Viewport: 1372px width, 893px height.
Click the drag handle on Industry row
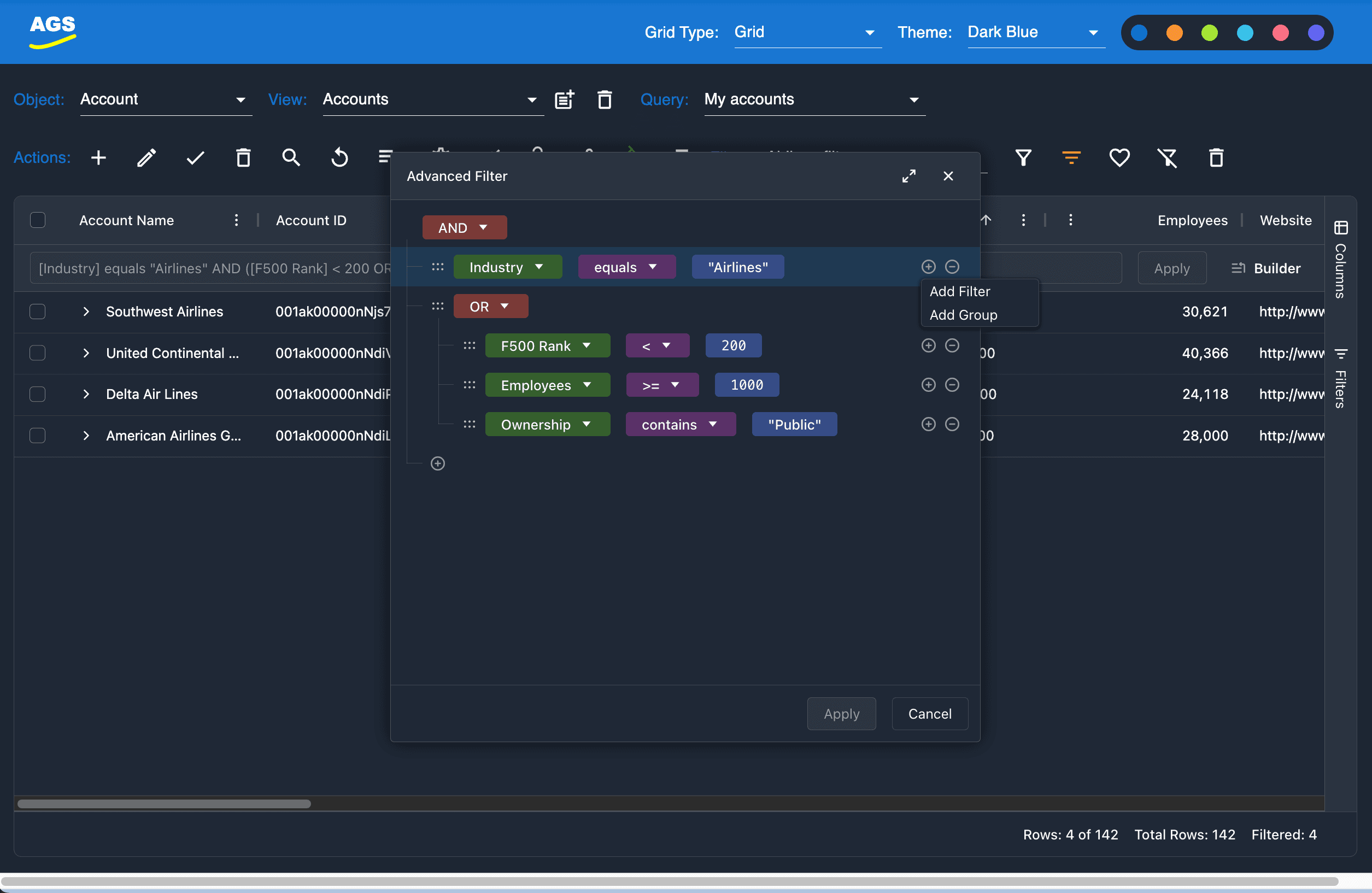click(437, 266)
